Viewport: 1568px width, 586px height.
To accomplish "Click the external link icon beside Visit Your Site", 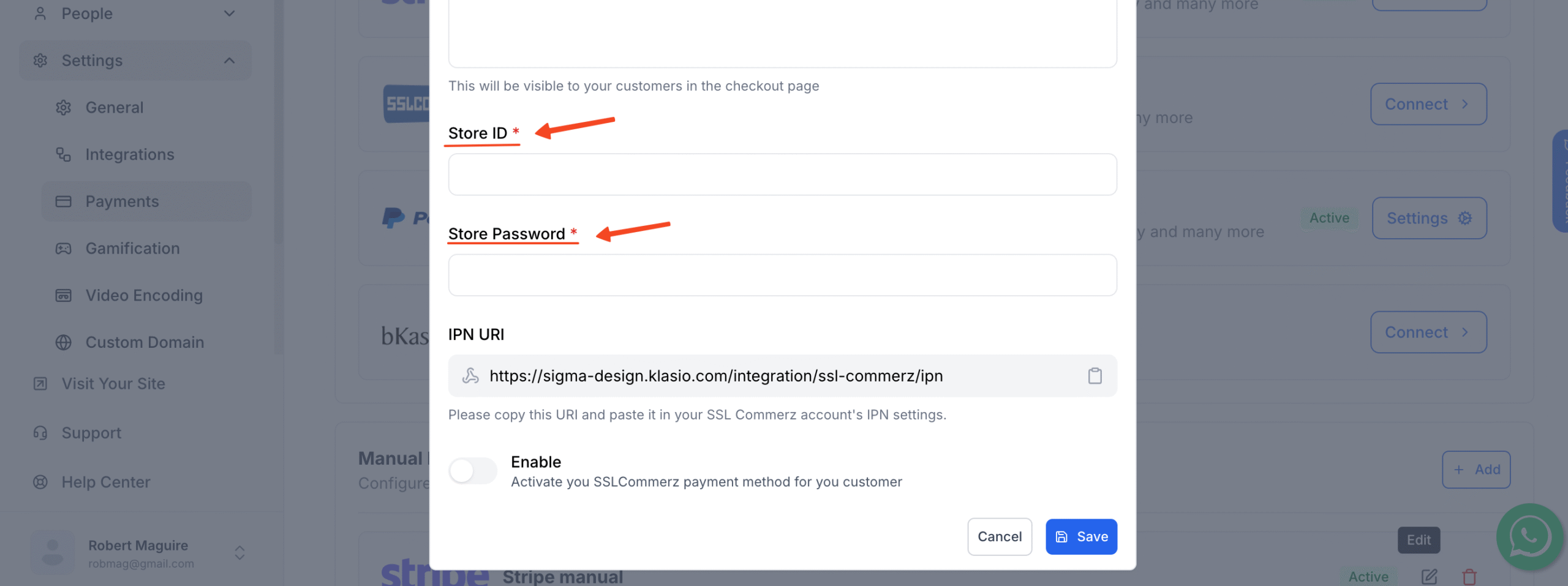I will tap(40, 383).
